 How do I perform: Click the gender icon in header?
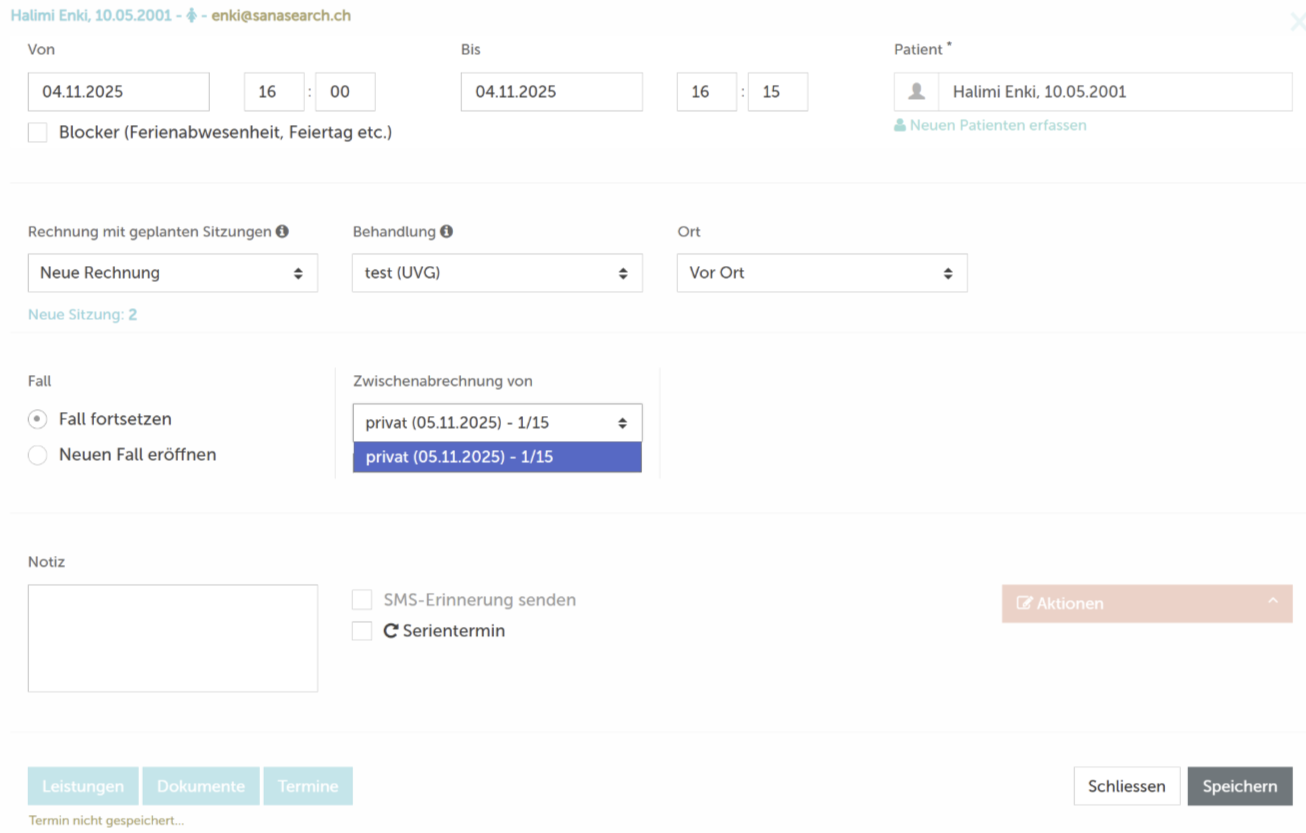[x=192, y=17]
